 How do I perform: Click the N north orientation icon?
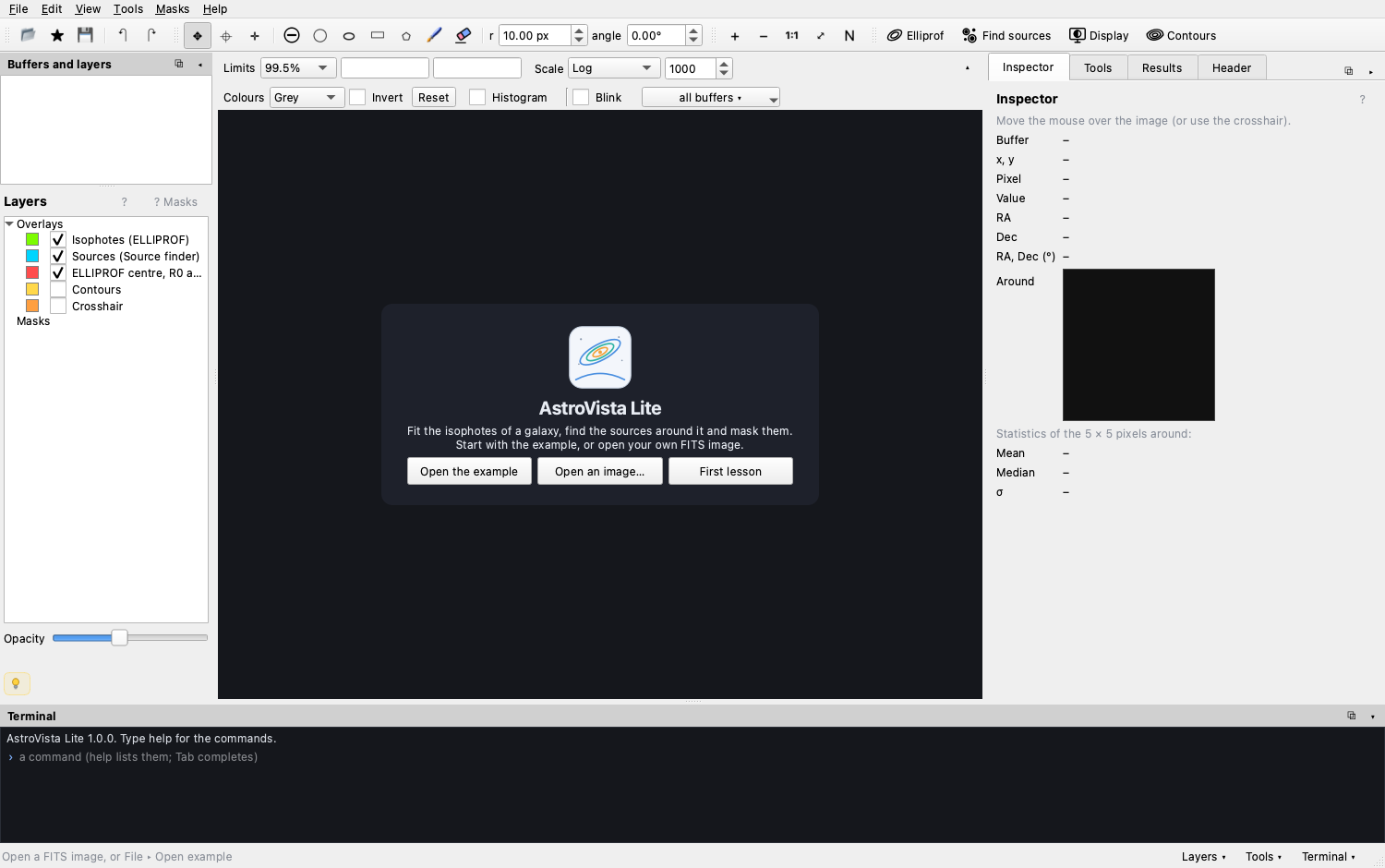click(849, 36)
